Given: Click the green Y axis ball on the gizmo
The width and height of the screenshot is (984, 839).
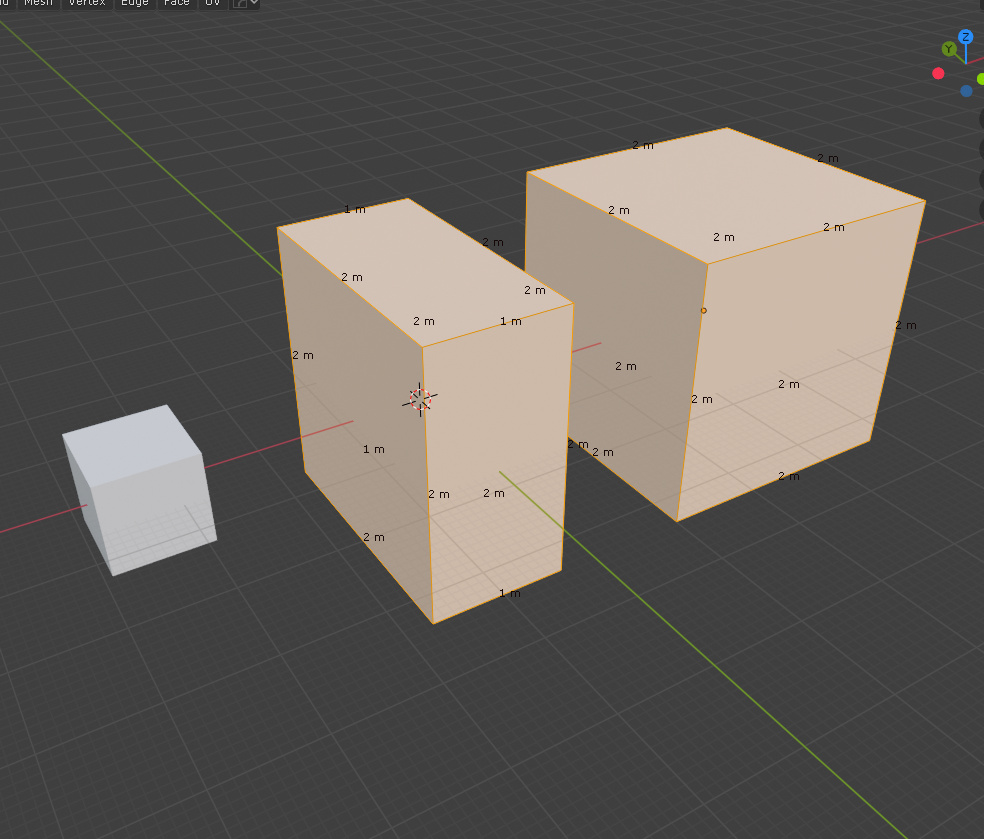Looking at the screenshot, I should [949, 49].
